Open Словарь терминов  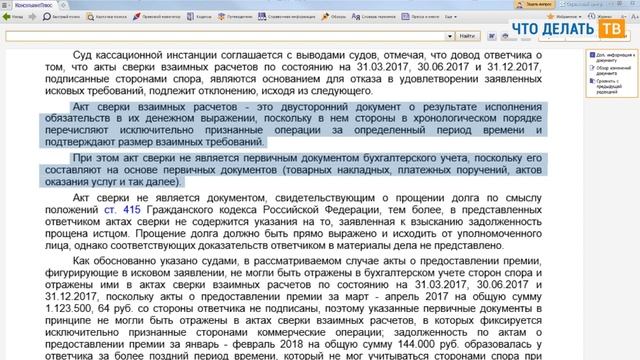[x=373, y=17]
